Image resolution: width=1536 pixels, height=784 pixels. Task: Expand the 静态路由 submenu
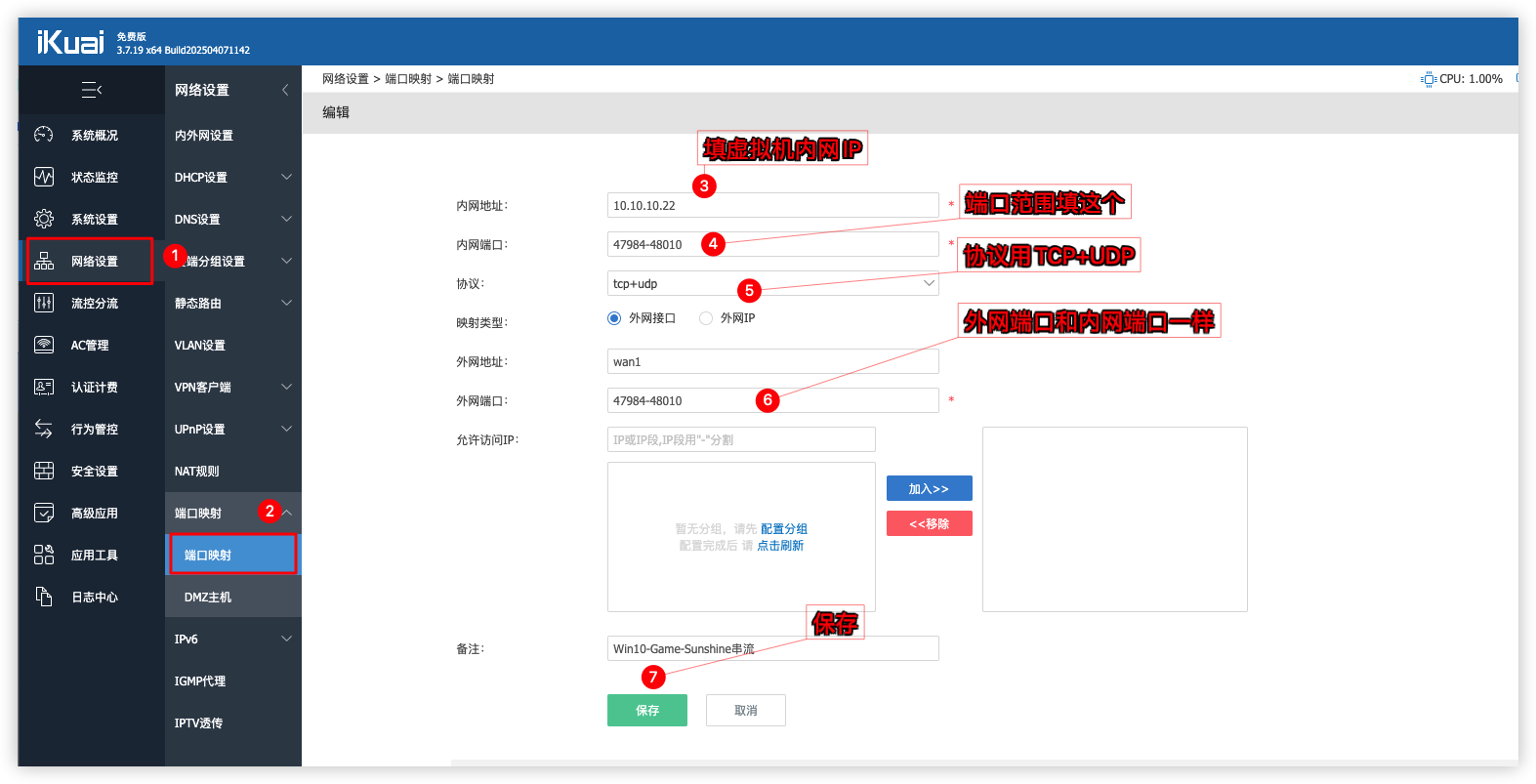tap(287, 303)
